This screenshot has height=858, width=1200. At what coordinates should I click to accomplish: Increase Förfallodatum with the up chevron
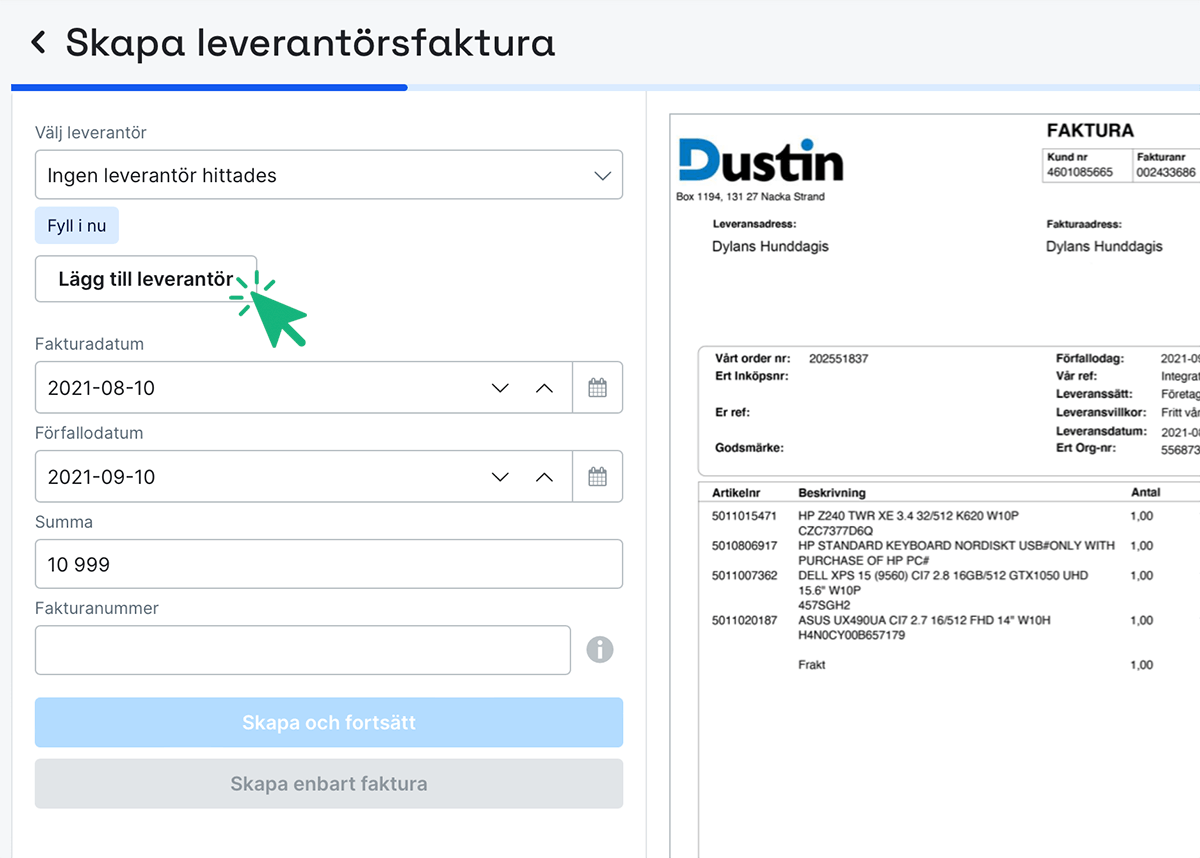pyautogui.click(x=545, y=476)
